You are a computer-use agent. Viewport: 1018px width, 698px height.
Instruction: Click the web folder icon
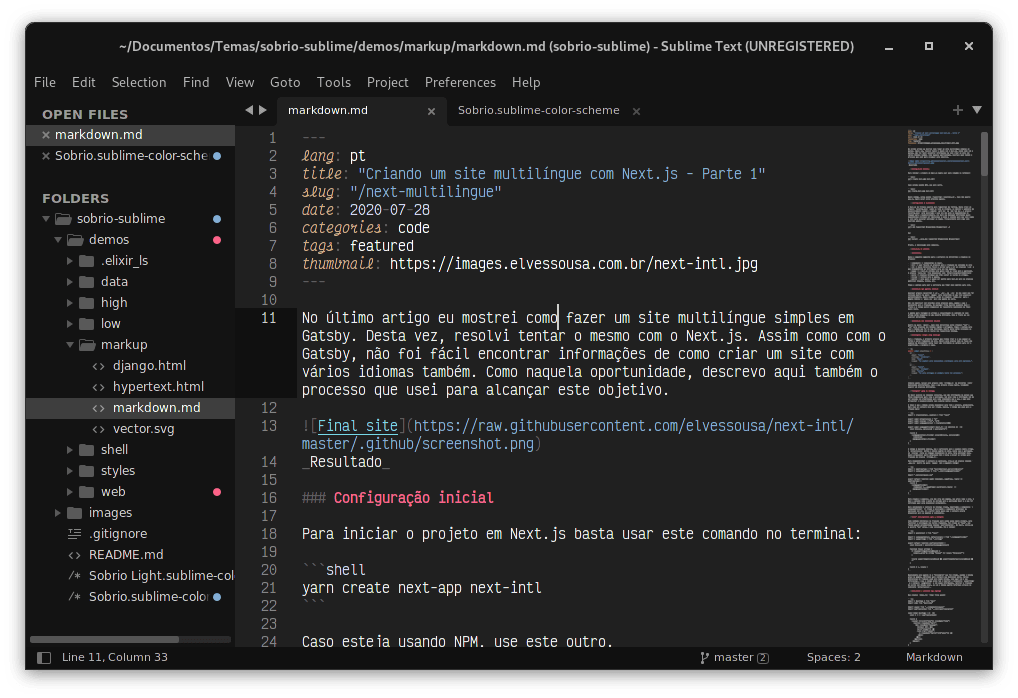pyautogui.click(x=87, y=492)
